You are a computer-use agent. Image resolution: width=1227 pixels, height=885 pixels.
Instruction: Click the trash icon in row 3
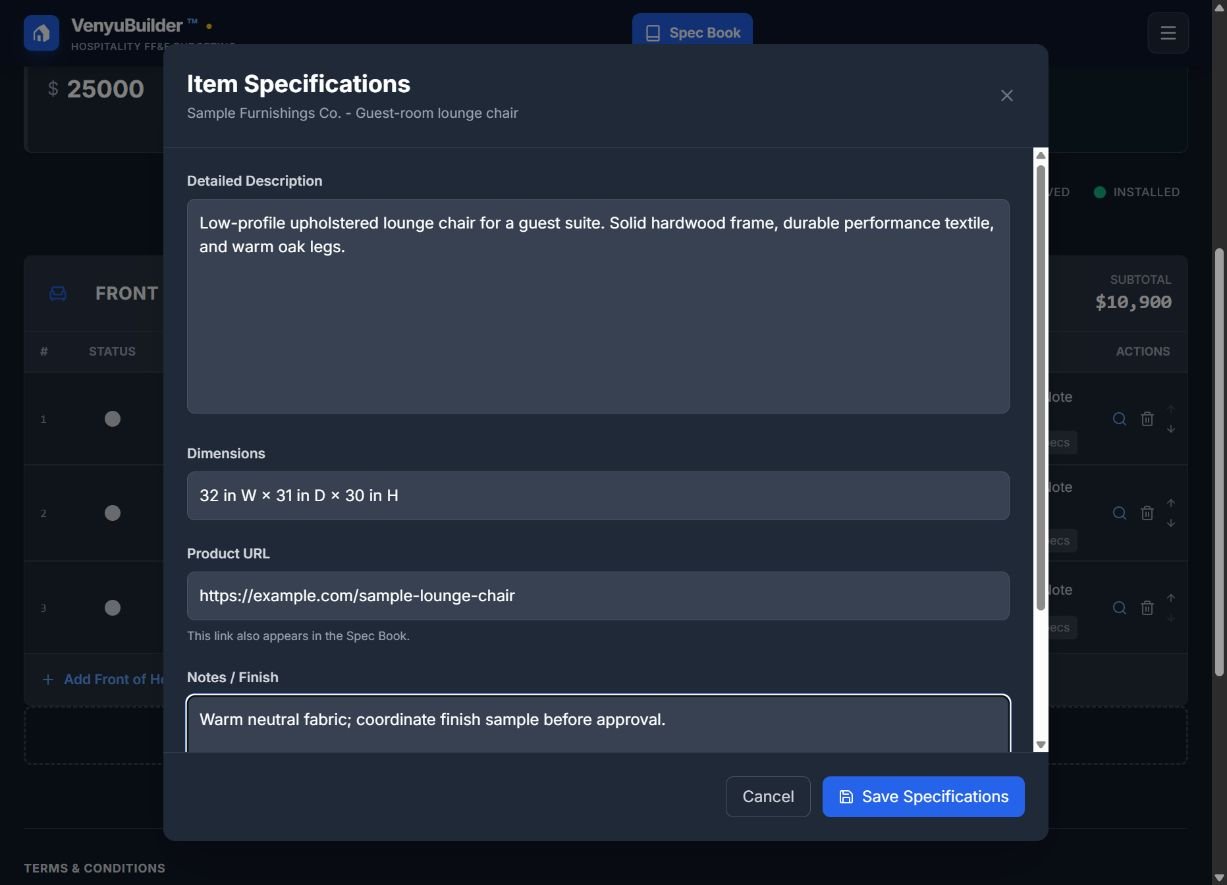click(x=1147, y=608)
